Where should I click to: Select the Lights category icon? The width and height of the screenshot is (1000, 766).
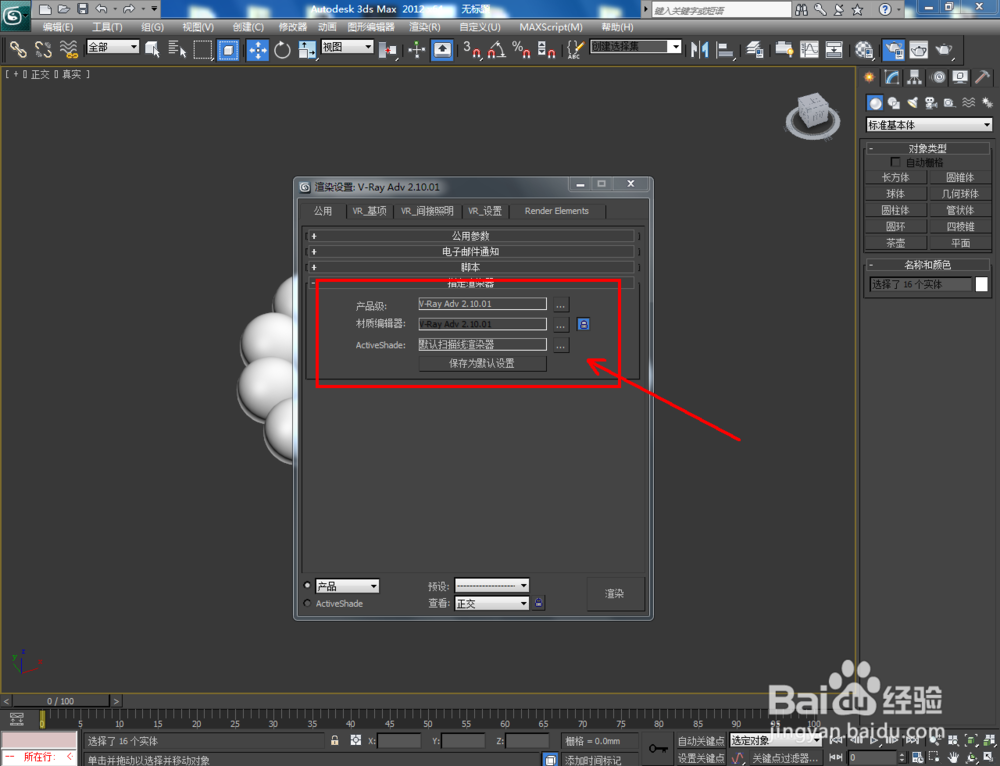[913, 103]
